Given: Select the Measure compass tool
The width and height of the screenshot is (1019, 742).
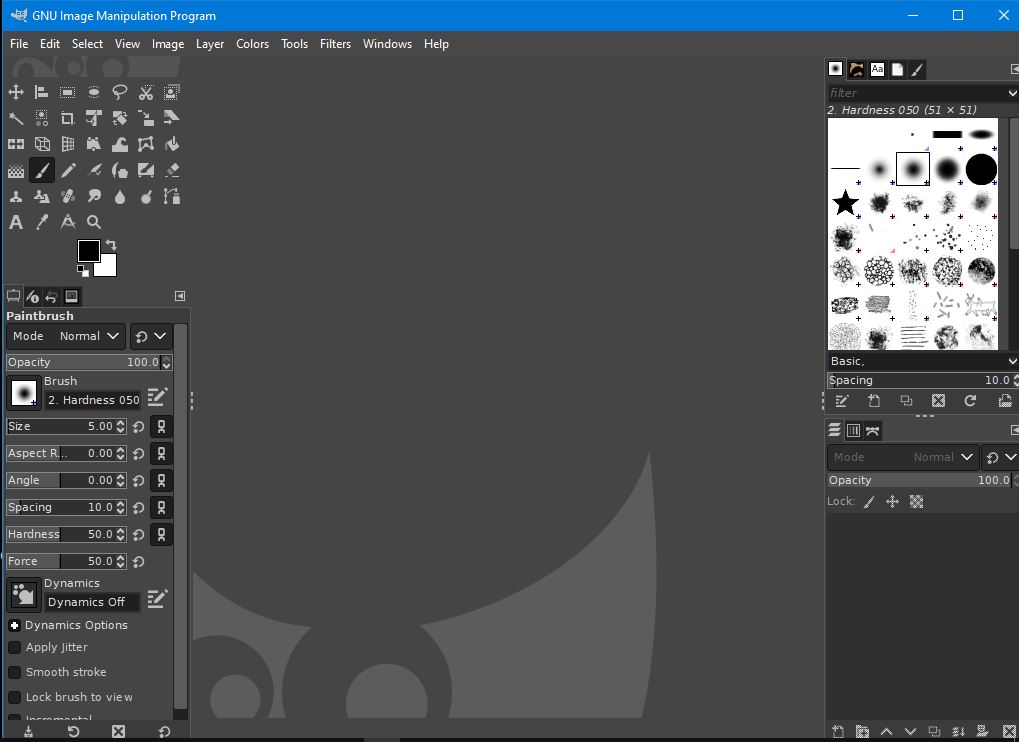Looking at the screenshot, I should (x=68, y=222).
